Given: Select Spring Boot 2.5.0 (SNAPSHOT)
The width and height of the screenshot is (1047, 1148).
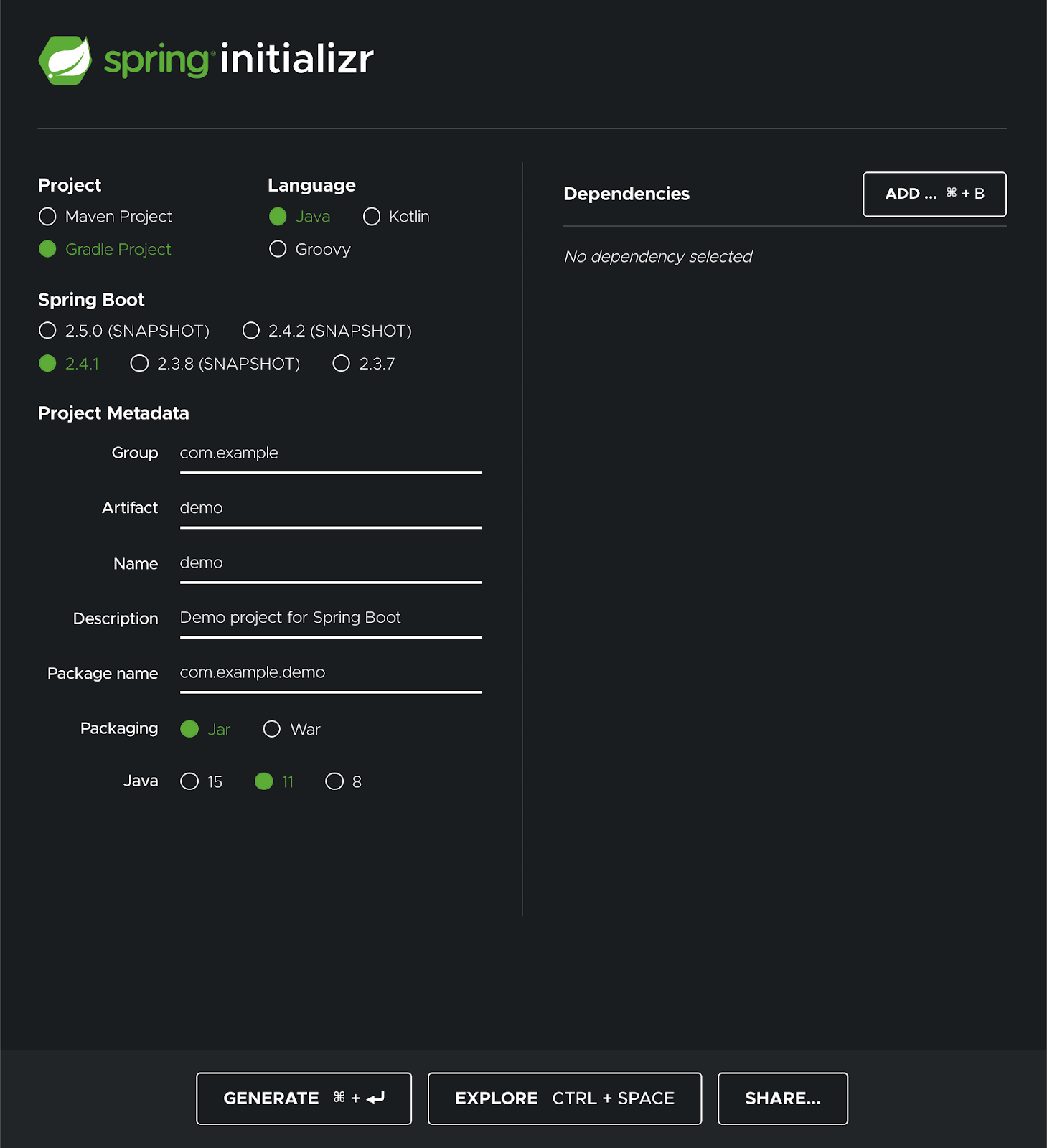Looking at the screenshot, I should pos(47,331).
